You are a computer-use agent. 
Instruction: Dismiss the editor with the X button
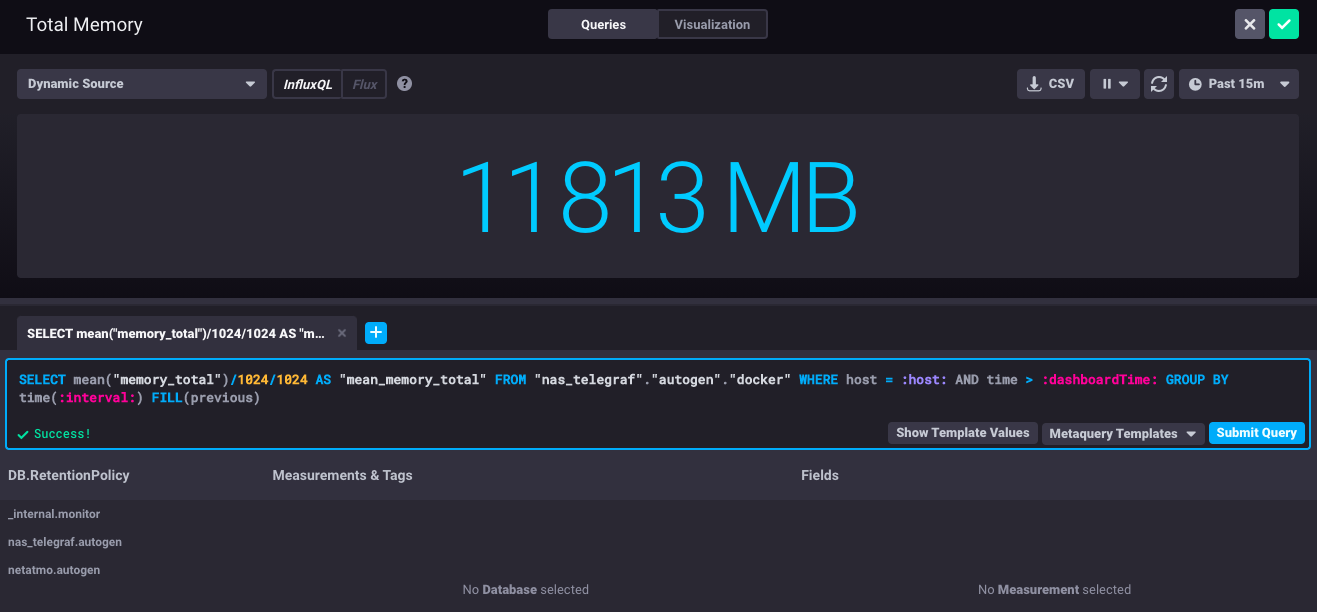coord(1249,24)
